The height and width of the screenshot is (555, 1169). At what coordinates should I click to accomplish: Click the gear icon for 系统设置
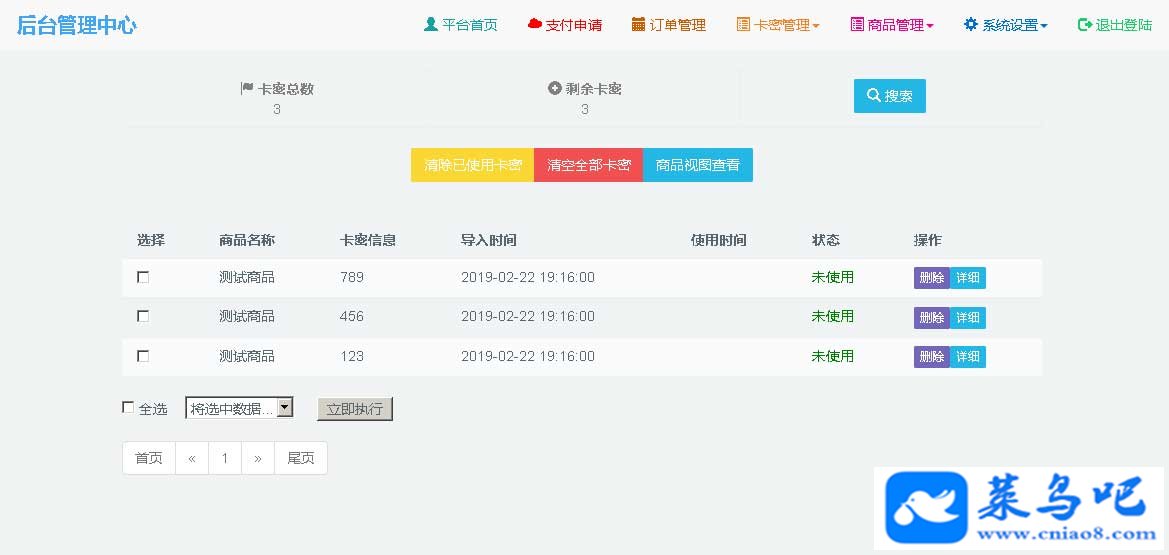click(x=971, y=24)
